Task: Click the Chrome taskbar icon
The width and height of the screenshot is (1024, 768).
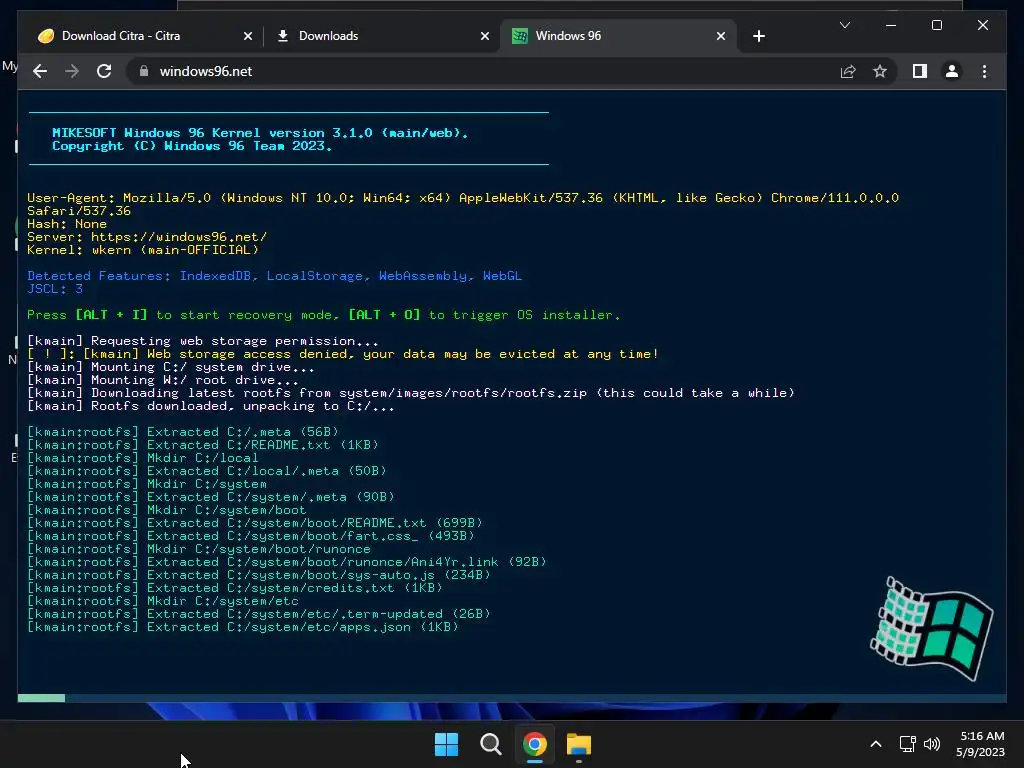Action: pyautogui.click(x=534, y=744)
